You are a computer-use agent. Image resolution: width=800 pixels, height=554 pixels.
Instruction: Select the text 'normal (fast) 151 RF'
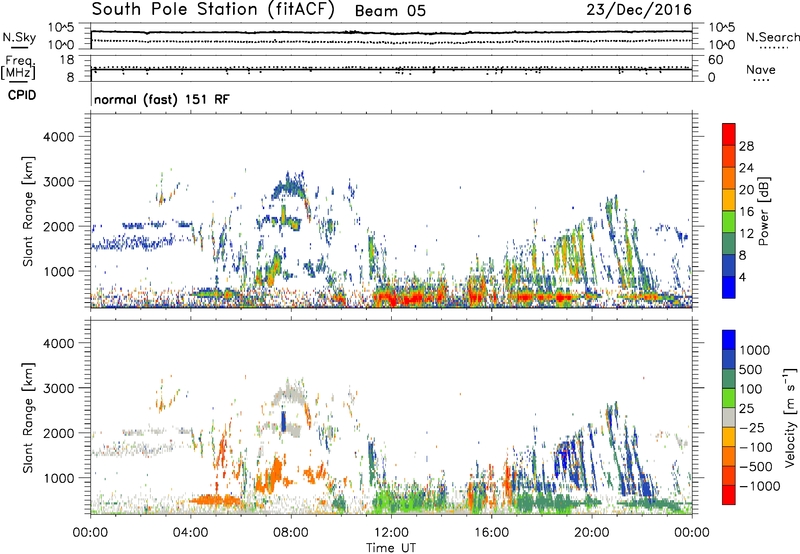pos(162,99)
